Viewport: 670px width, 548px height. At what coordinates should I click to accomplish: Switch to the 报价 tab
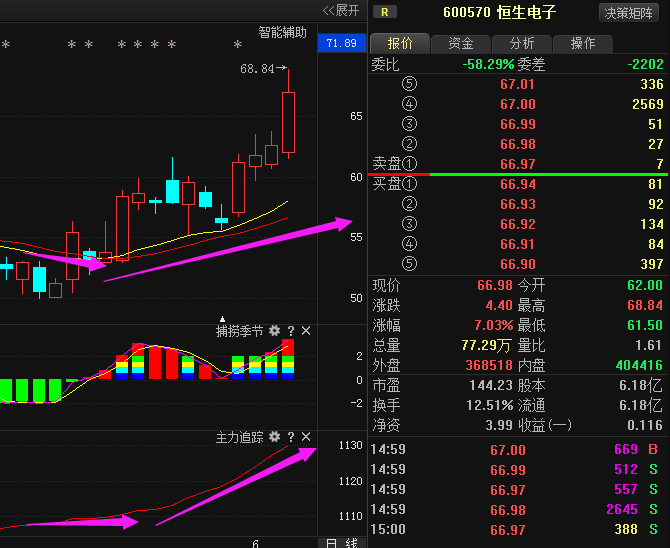point(399,43)
